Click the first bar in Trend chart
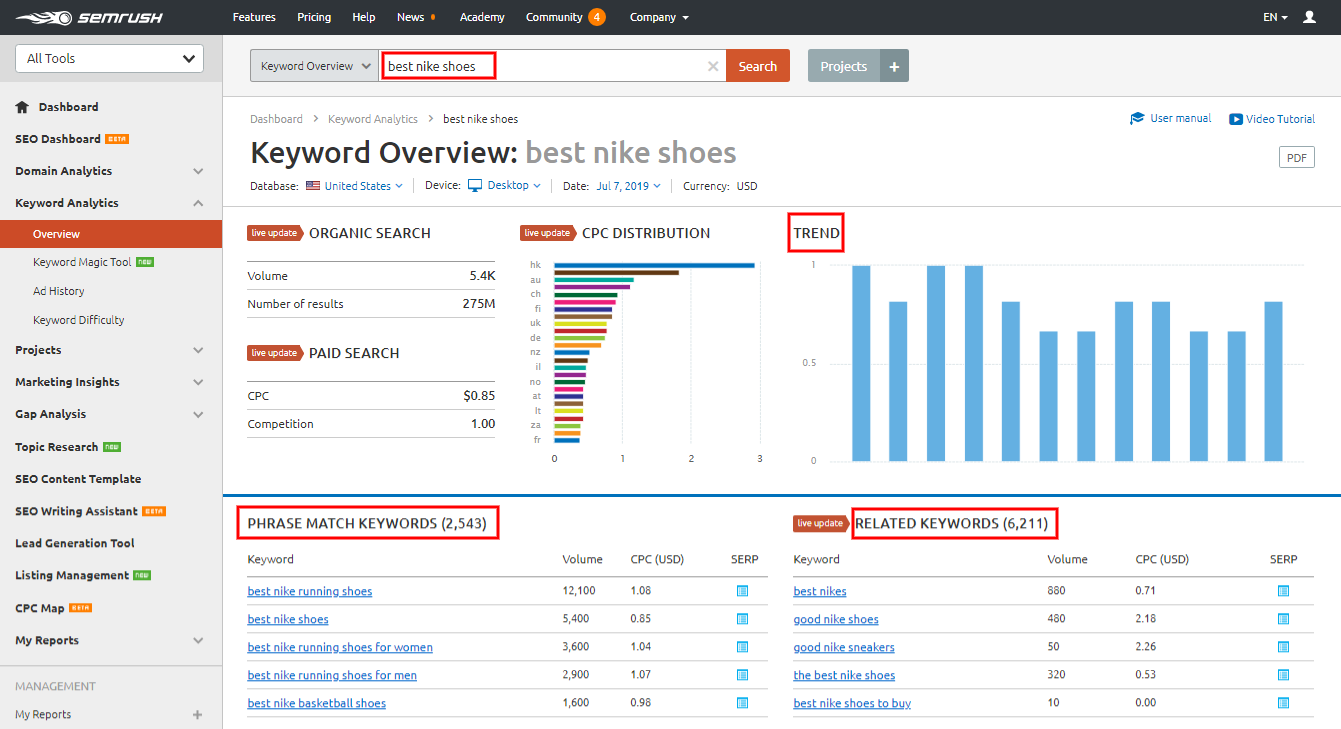1341x729 pixels. tap(861, 363)
